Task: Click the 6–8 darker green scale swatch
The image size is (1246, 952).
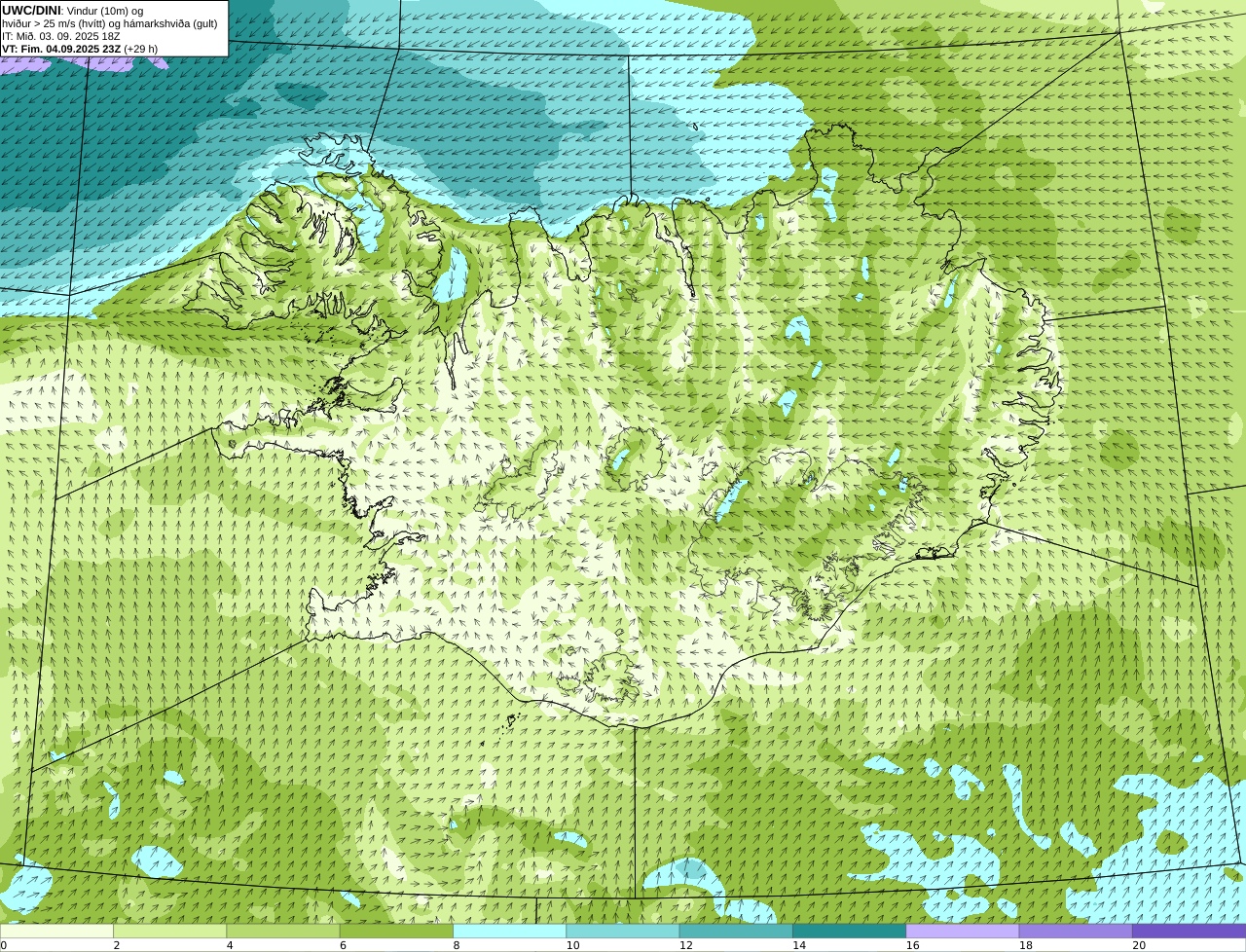Action: [x=396, y=931]
